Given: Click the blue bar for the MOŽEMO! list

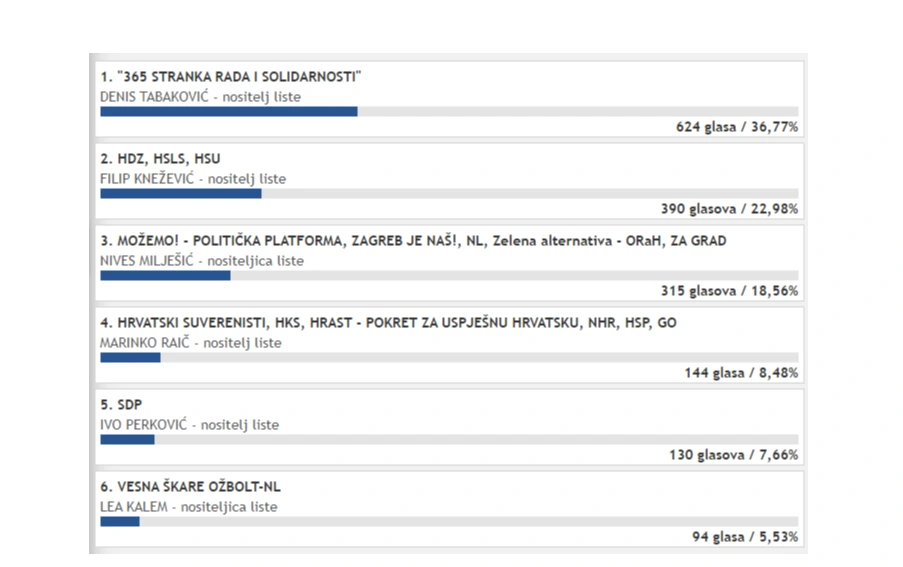Looking at the screenshot, I should [x=165, y=276].
